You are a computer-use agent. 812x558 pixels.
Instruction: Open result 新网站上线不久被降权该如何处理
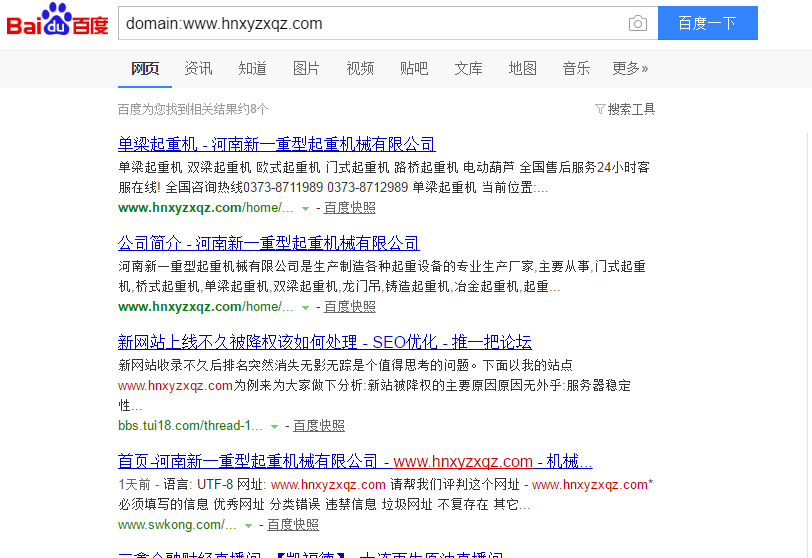325,342
